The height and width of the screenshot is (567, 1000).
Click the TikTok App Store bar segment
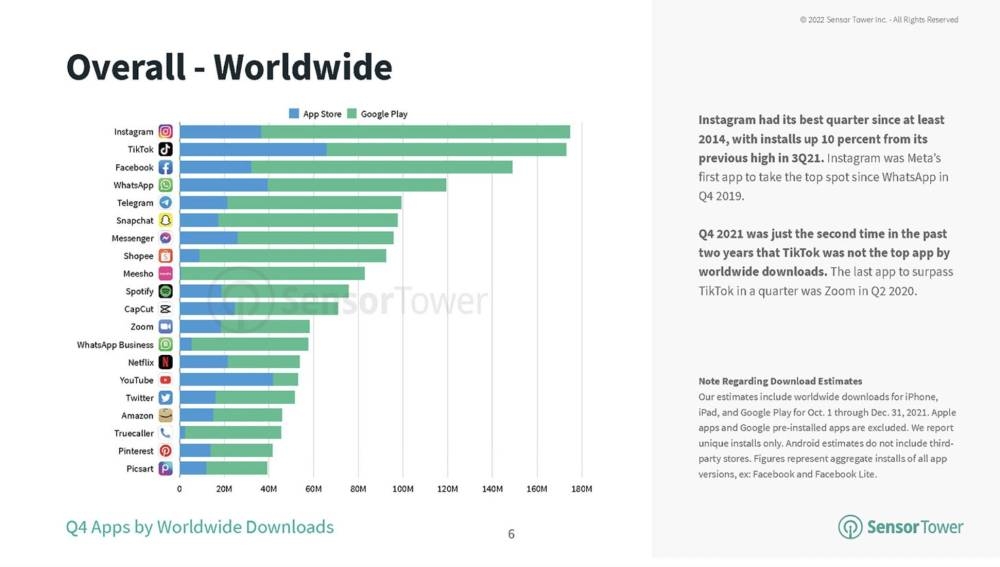click(x=253, y=149)
